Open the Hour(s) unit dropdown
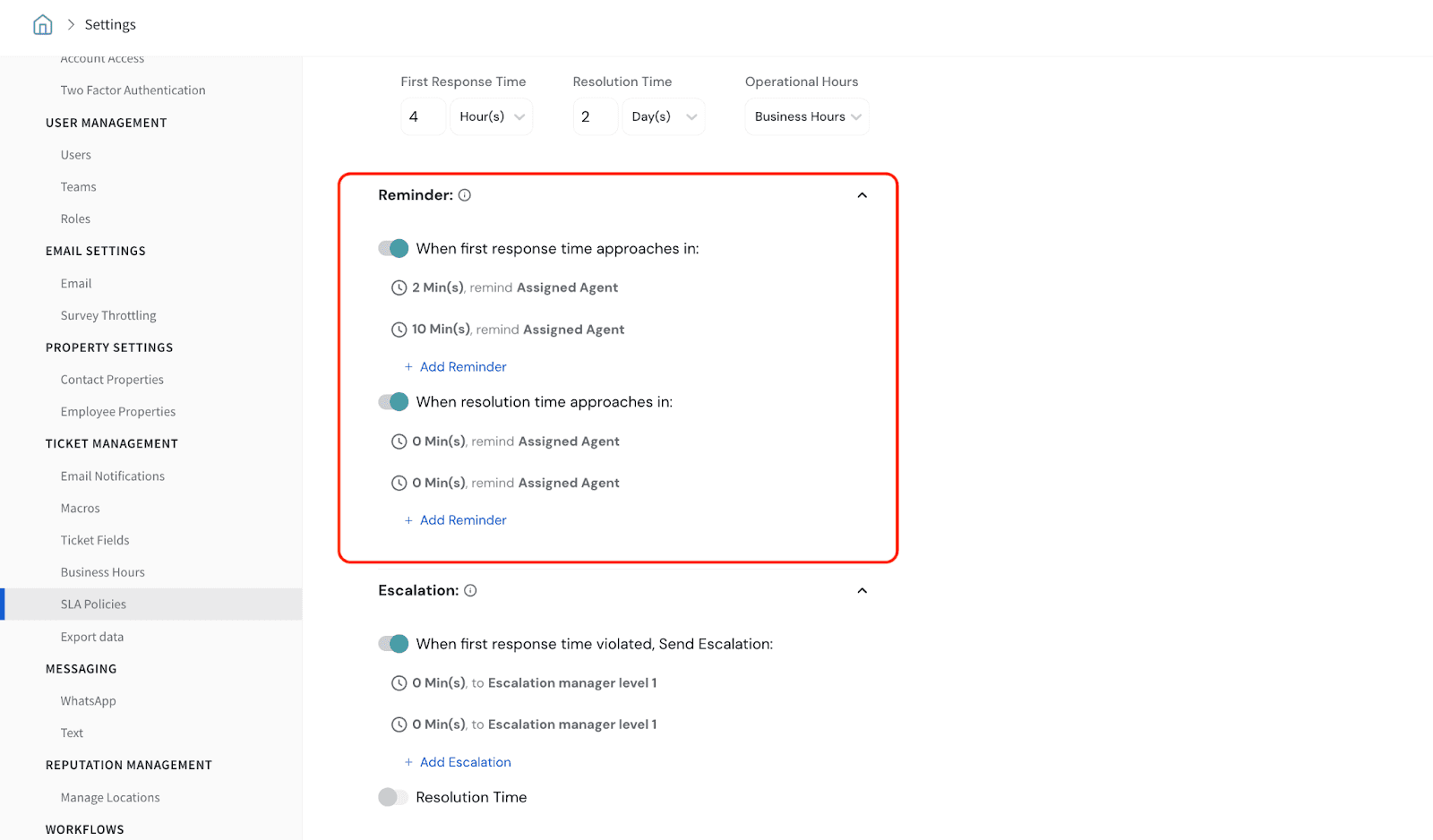 [492, 117]
